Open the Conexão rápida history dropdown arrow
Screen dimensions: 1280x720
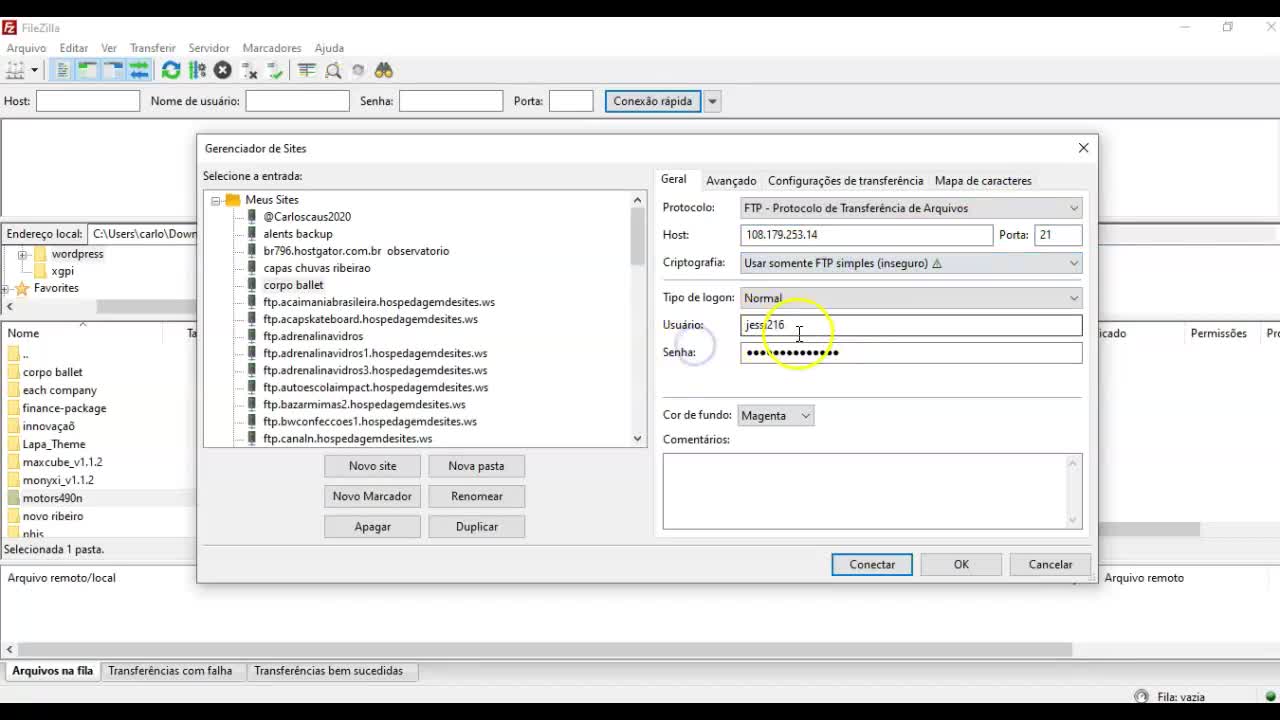tap(712, 101)
